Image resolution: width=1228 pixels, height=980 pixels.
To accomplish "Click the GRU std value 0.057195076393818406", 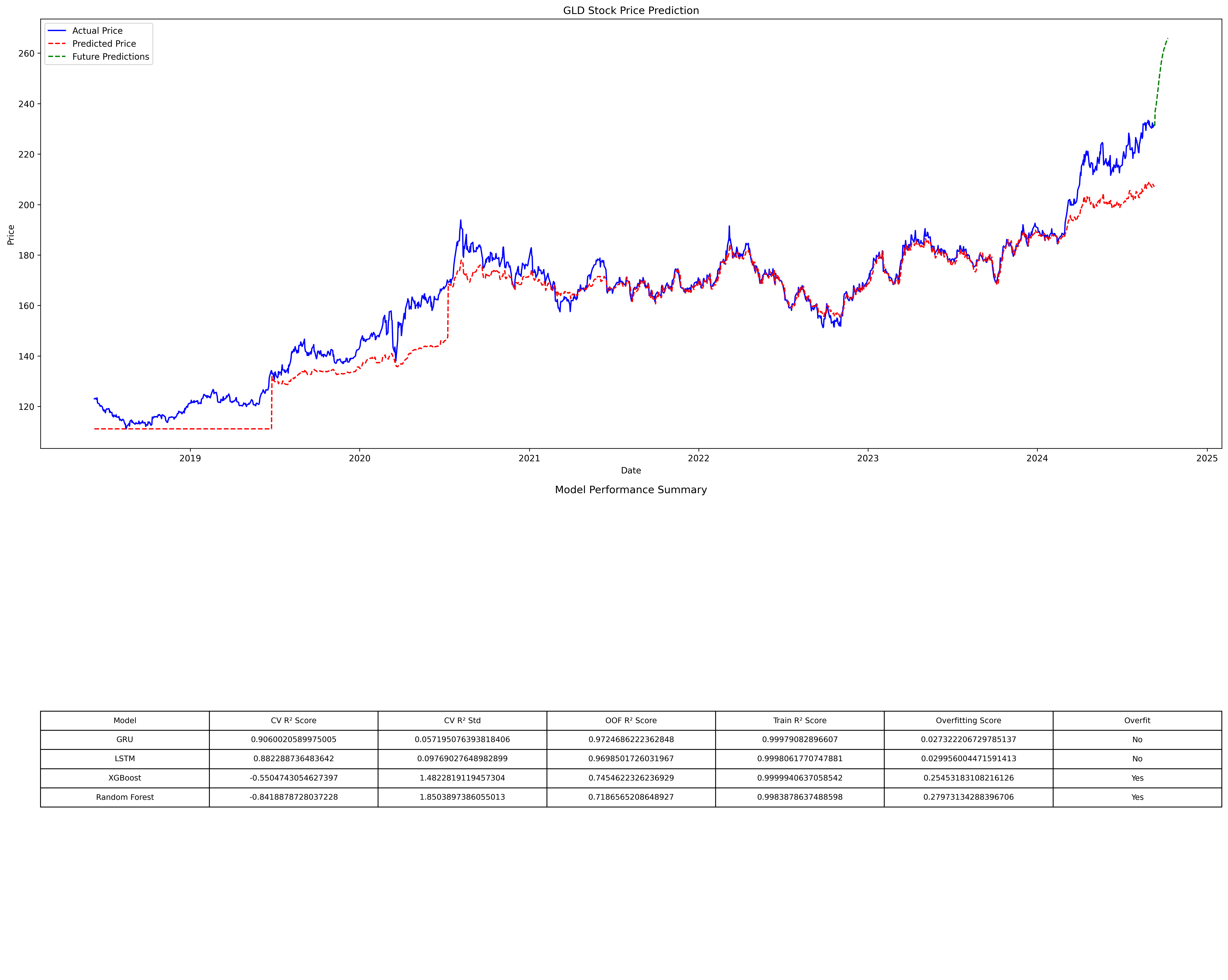I will 462,740.
